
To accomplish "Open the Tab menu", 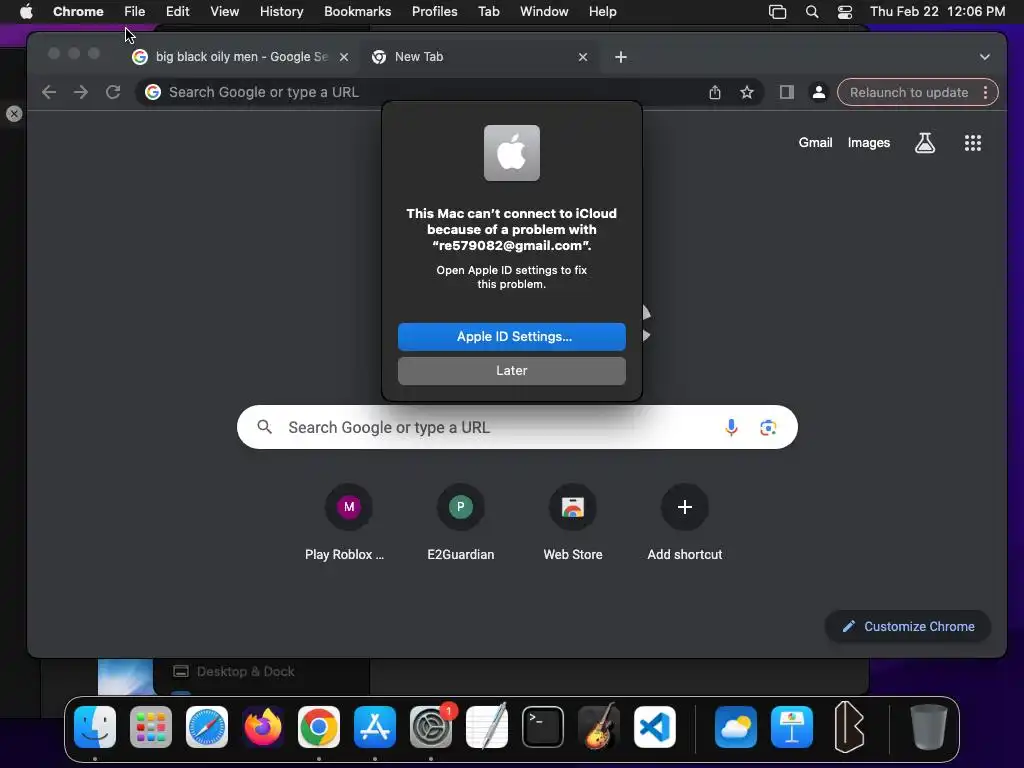I will [488, 11].
